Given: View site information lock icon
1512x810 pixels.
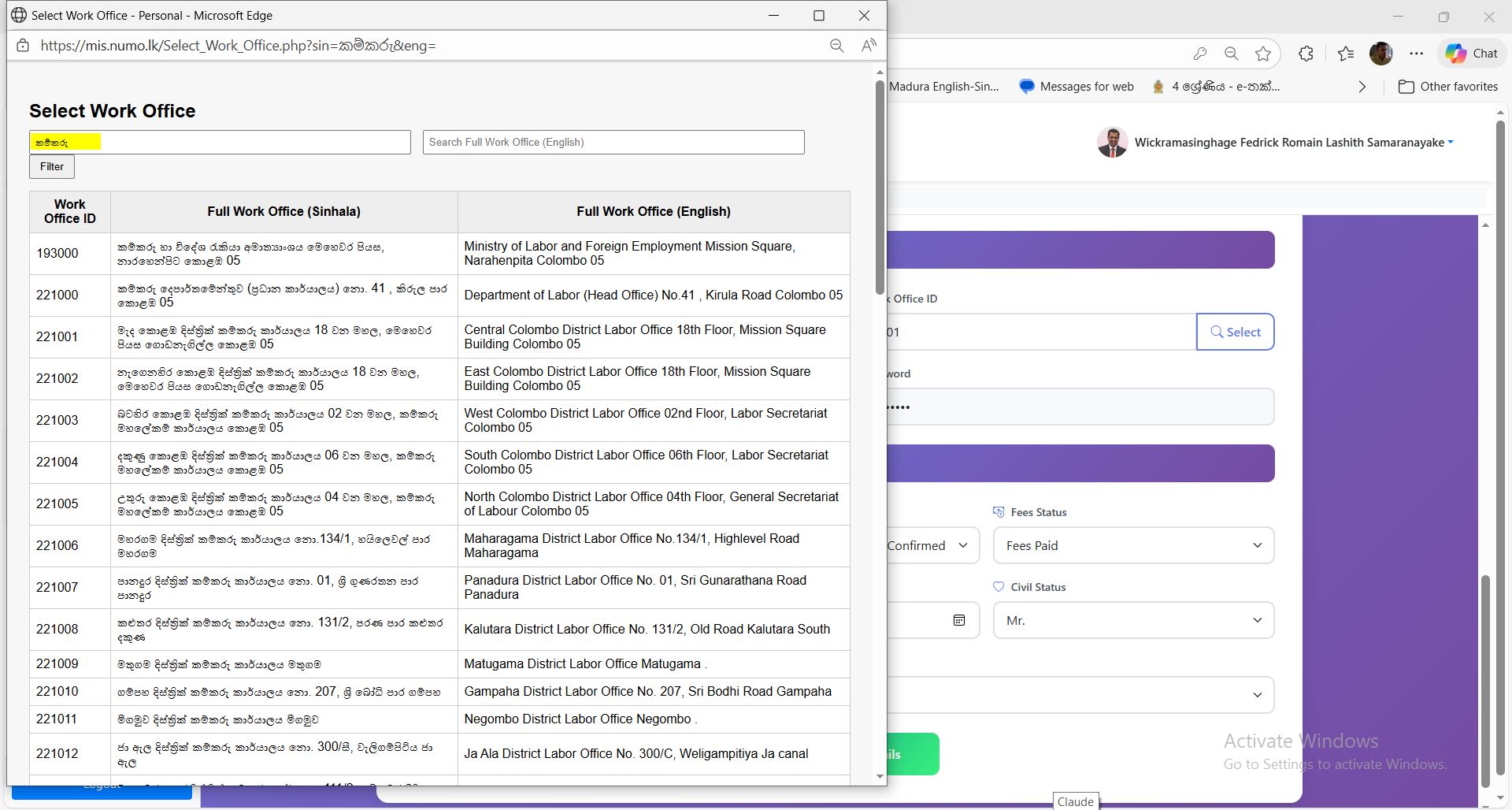Looking at the screenshot, I should click(x=23, y=46).
